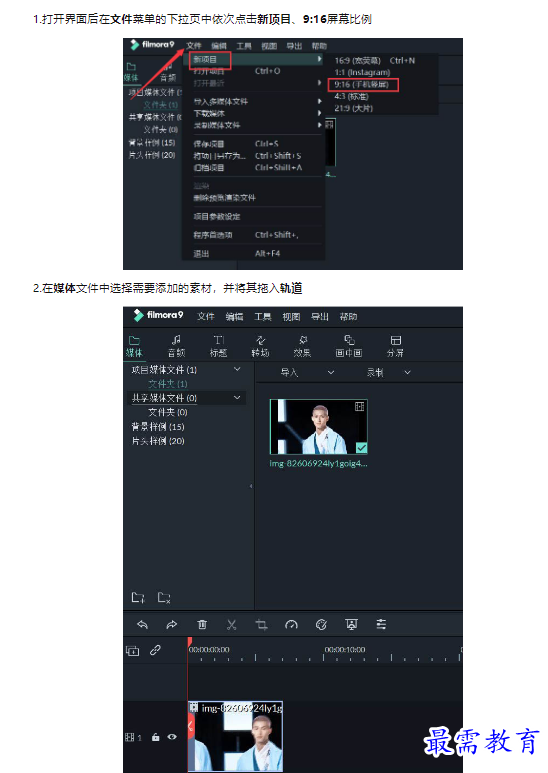Open the 导入 dropdown arrow
This screenshot has height=773, width=548.
[331, 373]
